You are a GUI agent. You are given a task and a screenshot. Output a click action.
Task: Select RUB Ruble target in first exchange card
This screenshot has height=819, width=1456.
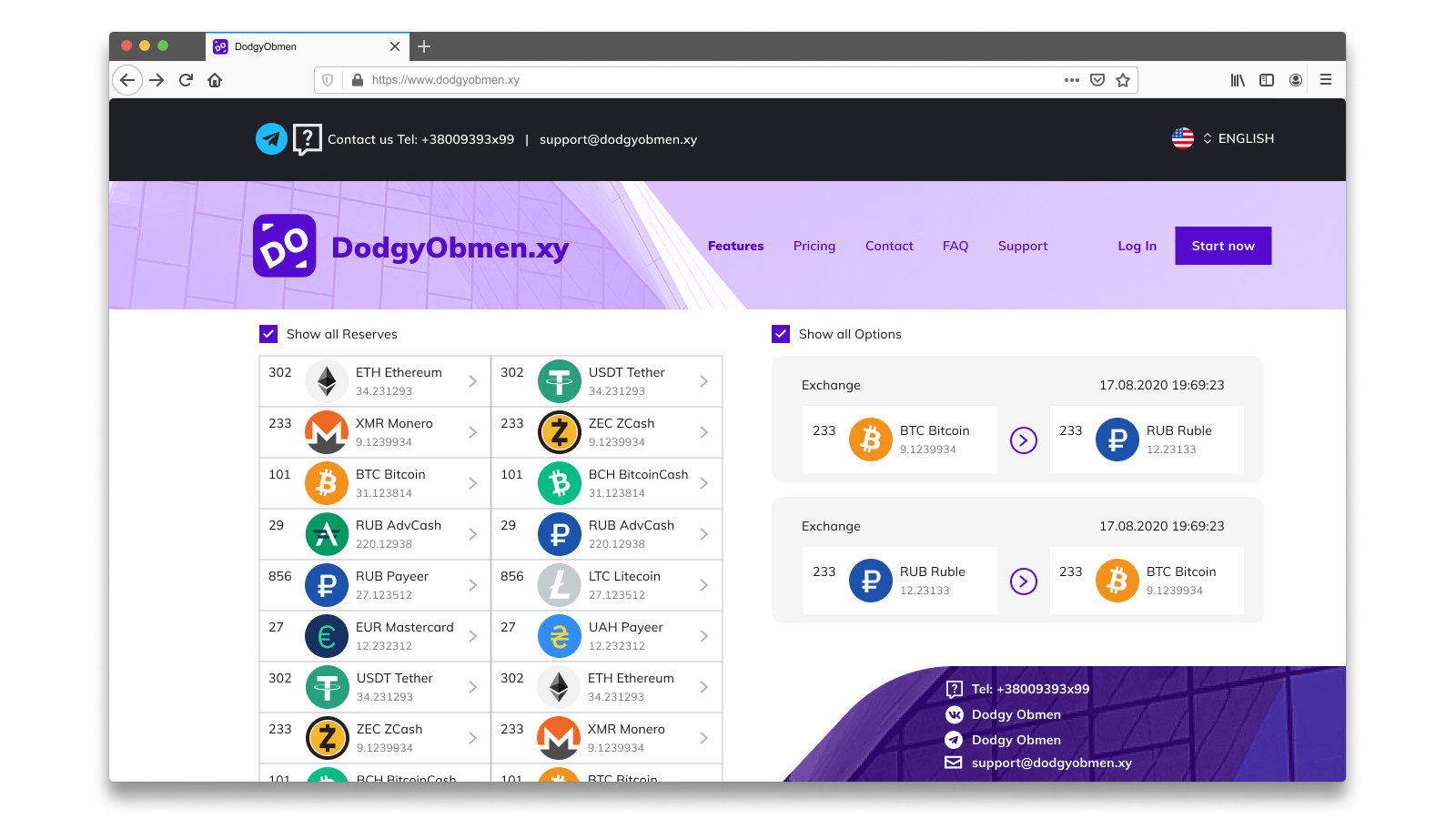(1147, 440)
